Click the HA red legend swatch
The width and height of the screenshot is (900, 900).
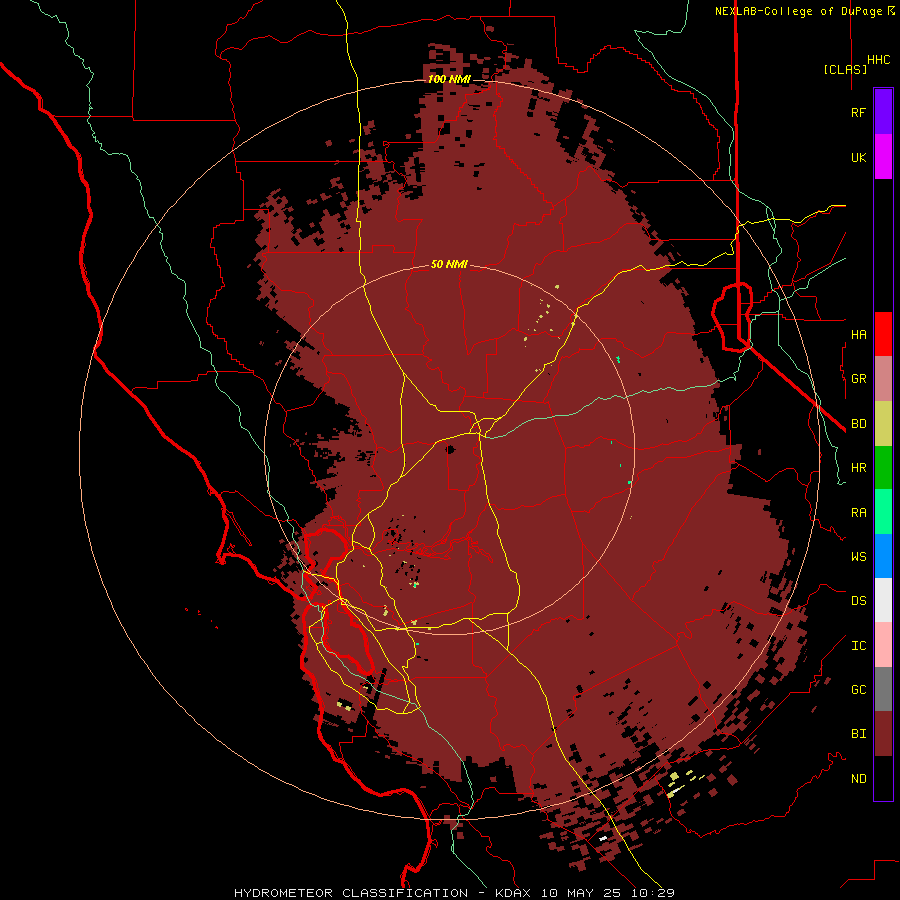coord(883,334)
